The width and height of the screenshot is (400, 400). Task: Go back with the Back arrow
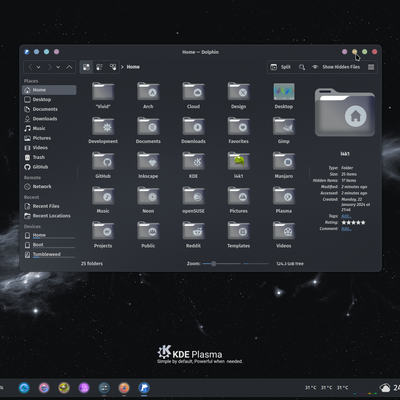30,67
